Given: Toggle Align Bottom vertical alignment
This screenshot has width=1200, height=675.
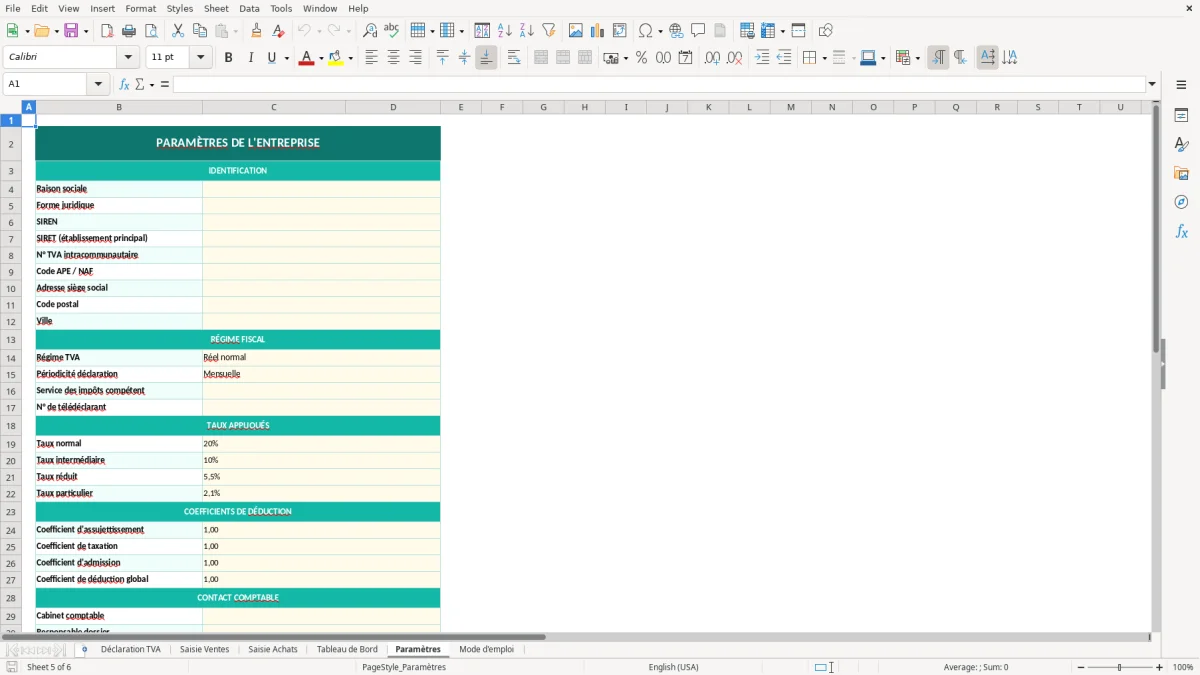Looking at the screenshot, I should click(x=486, y=58).
